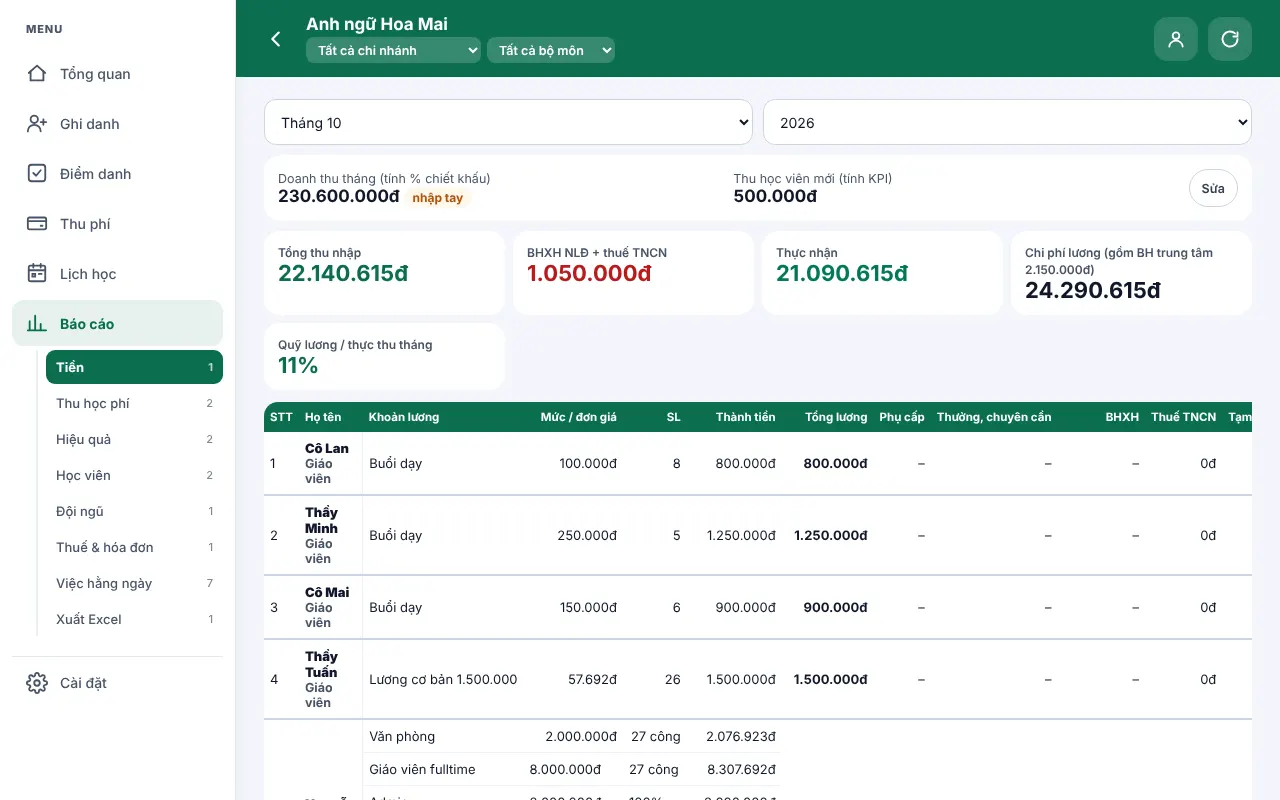The height and width of the screenshot is (800, 1280).
Task: Click the Lương cơ bản 1.500.000 cell
Action: pos(443,679)
